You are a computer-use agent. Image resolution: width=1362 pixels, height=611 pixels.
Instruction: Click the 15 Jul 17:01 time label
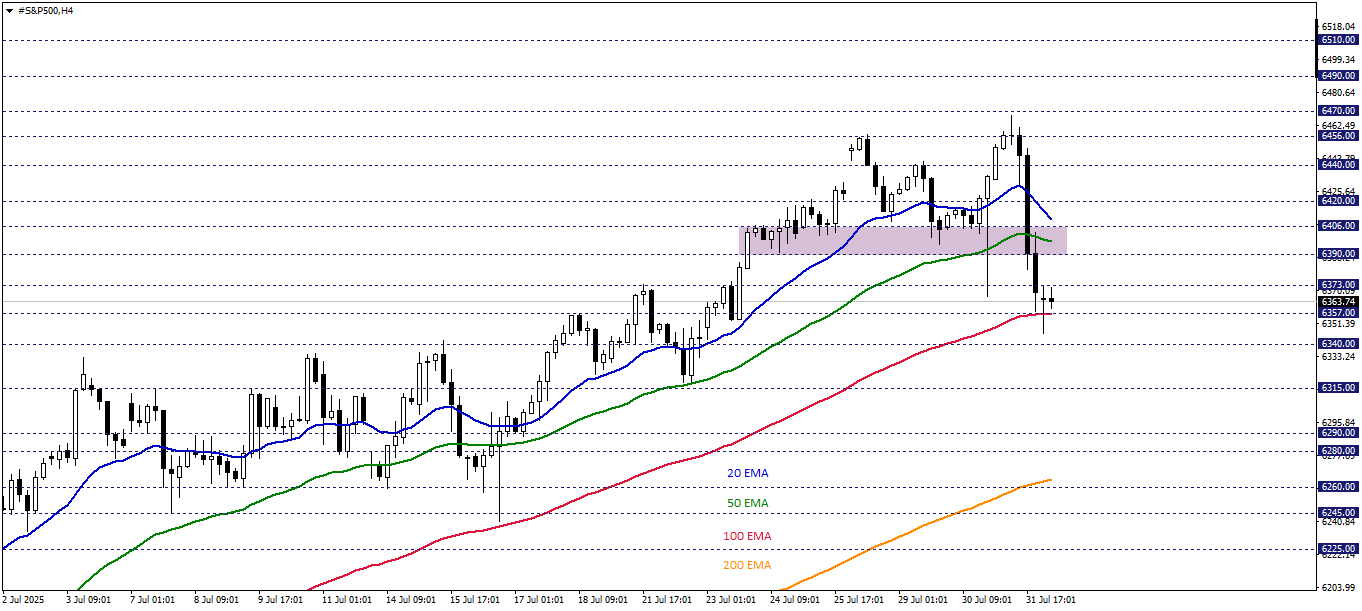(474, 600)
